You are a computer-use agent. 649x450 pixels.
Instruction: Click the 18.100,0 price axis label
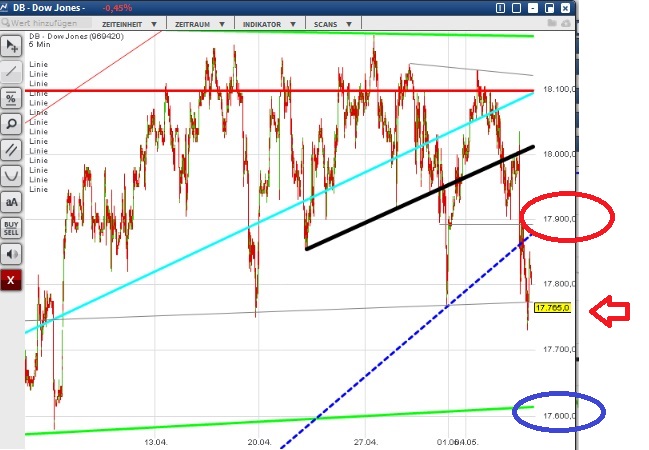(559, 89)
